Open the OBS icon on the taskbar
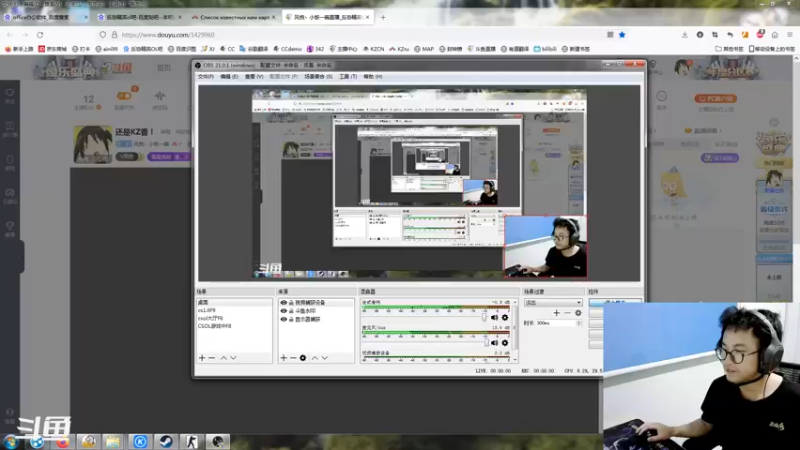 click(x=218, y=441)
